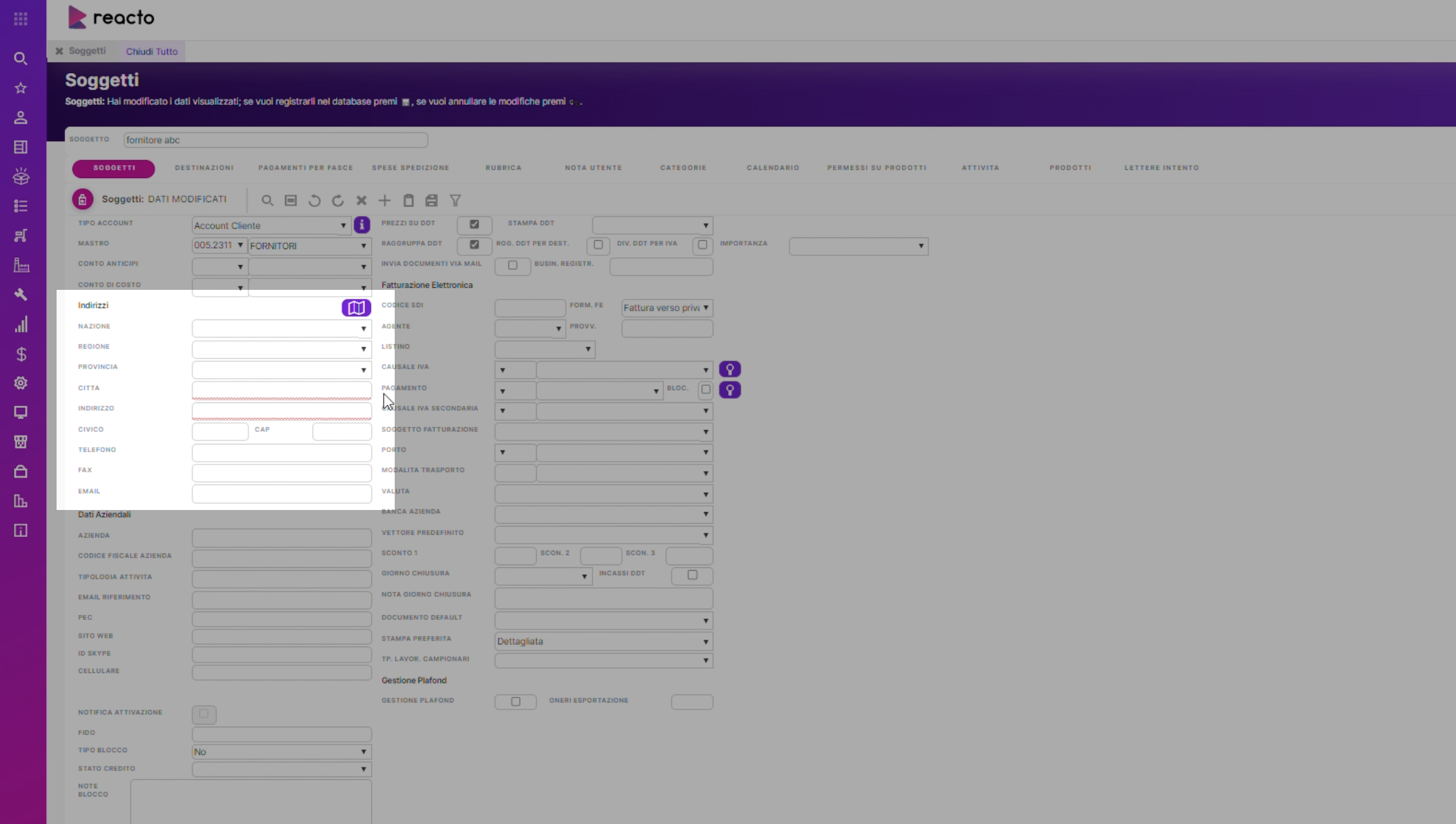Toggle the Div. DDT per IVA checkbox
Screen dimensions: 1456x824
702,244
